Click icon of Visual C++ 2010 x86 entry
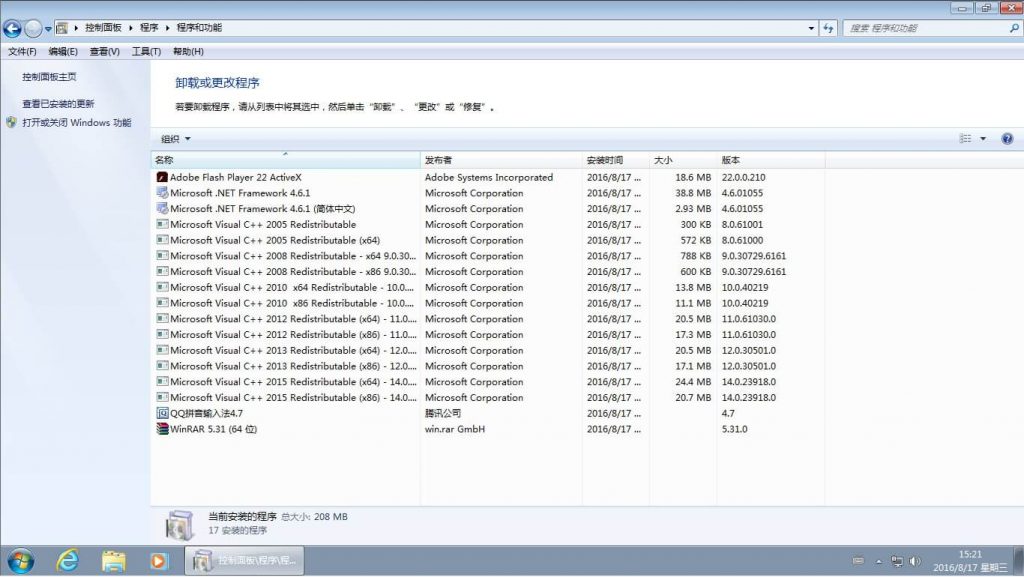The width and height of the screenshot is (1024, 577). pos(163,303)
